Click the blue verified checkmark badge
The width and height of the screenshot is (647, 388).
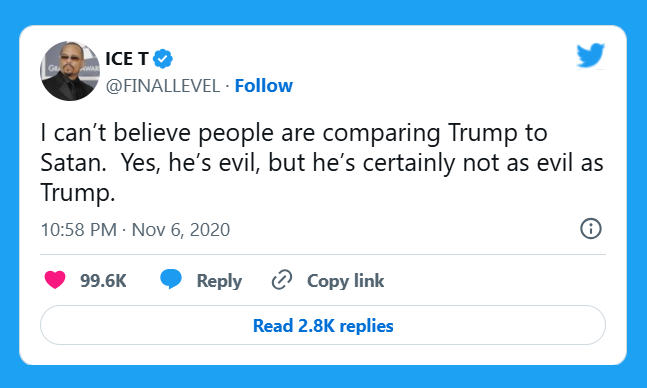pos(163,58)
